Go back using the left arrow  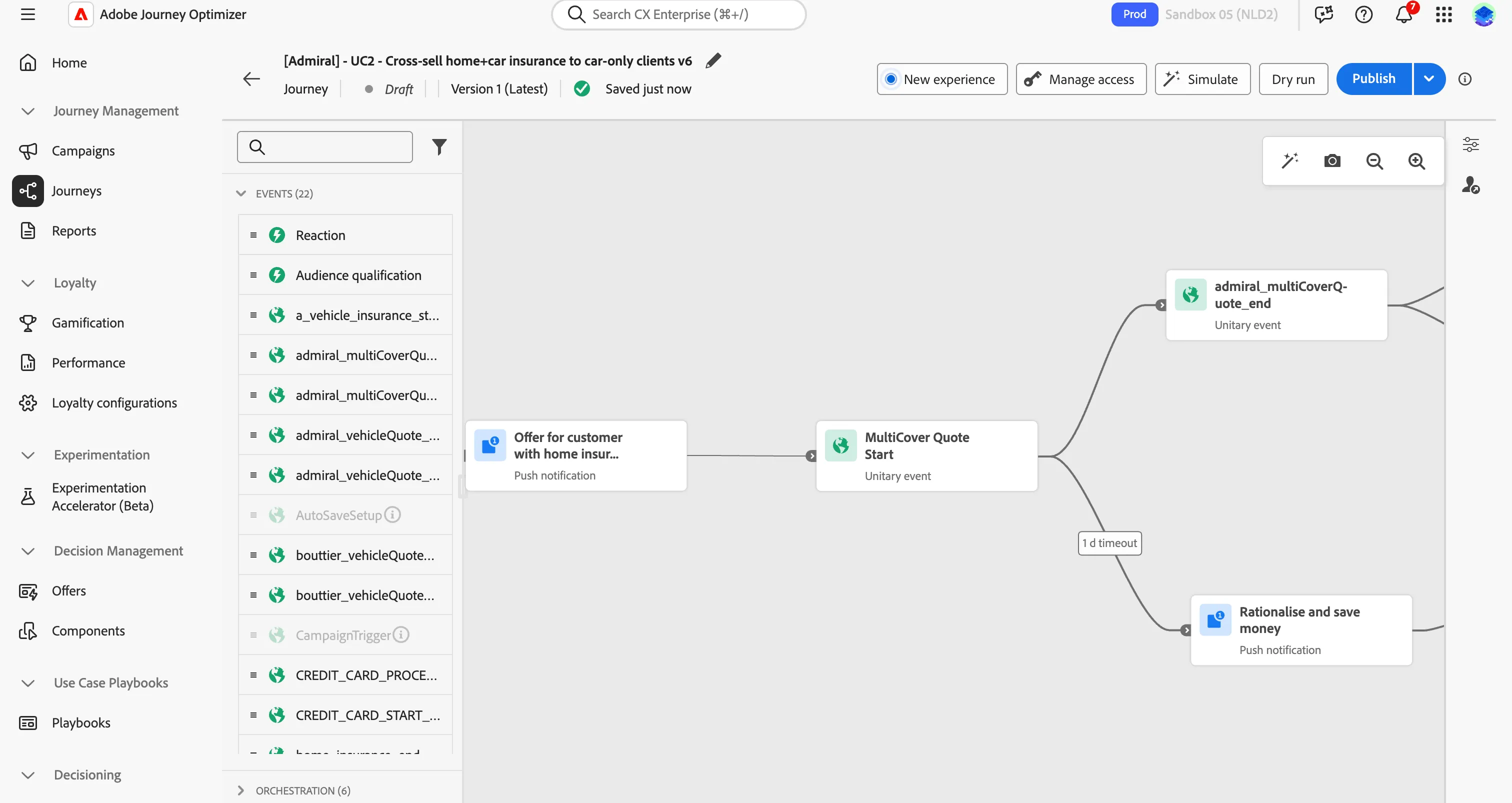tap(251, 78)
